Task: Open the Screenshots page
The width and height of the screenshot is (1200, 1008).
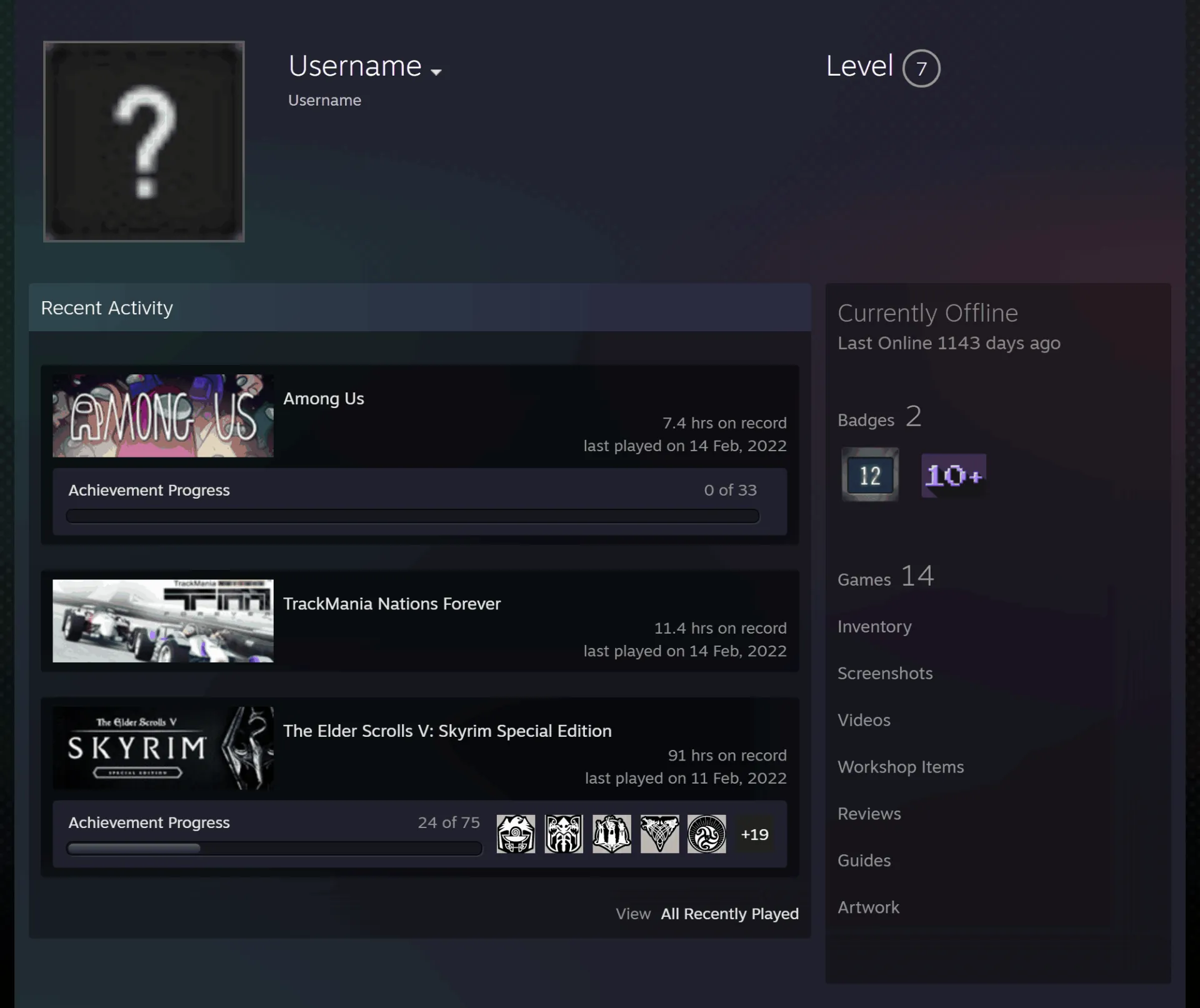Action: [885, 673]
